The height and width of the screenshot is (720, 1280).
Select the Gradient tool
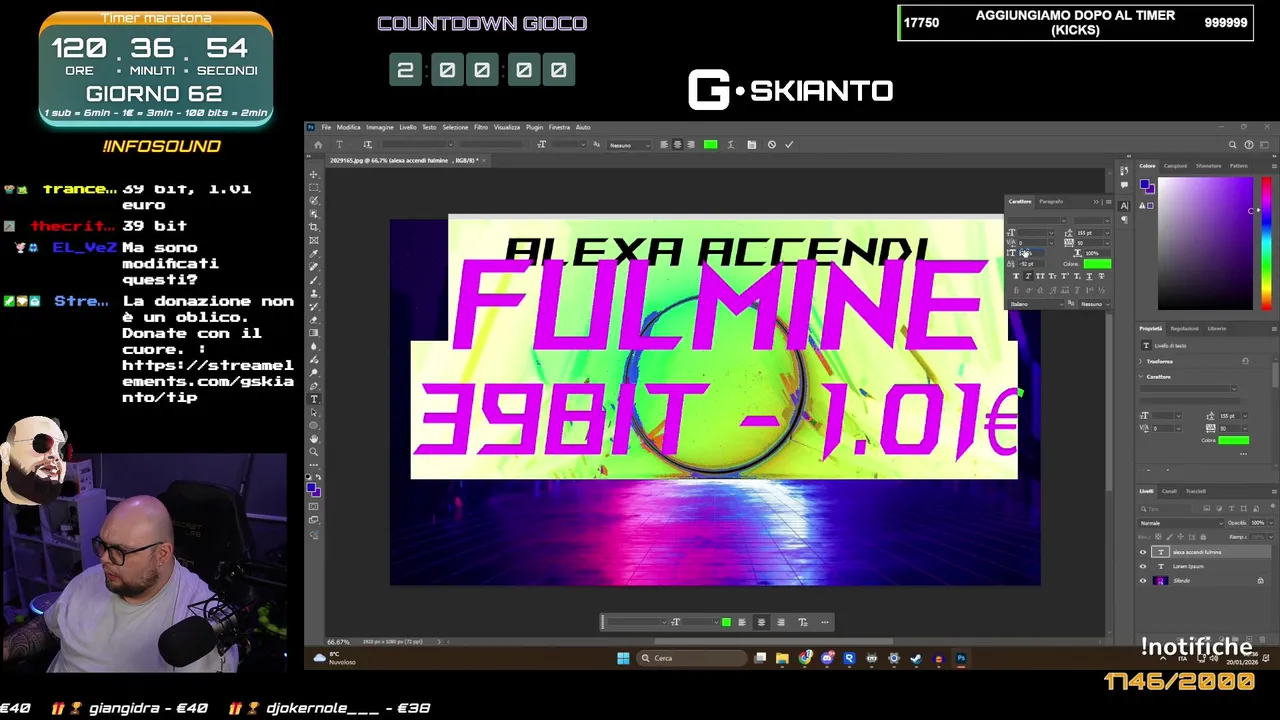coord(313,332)
